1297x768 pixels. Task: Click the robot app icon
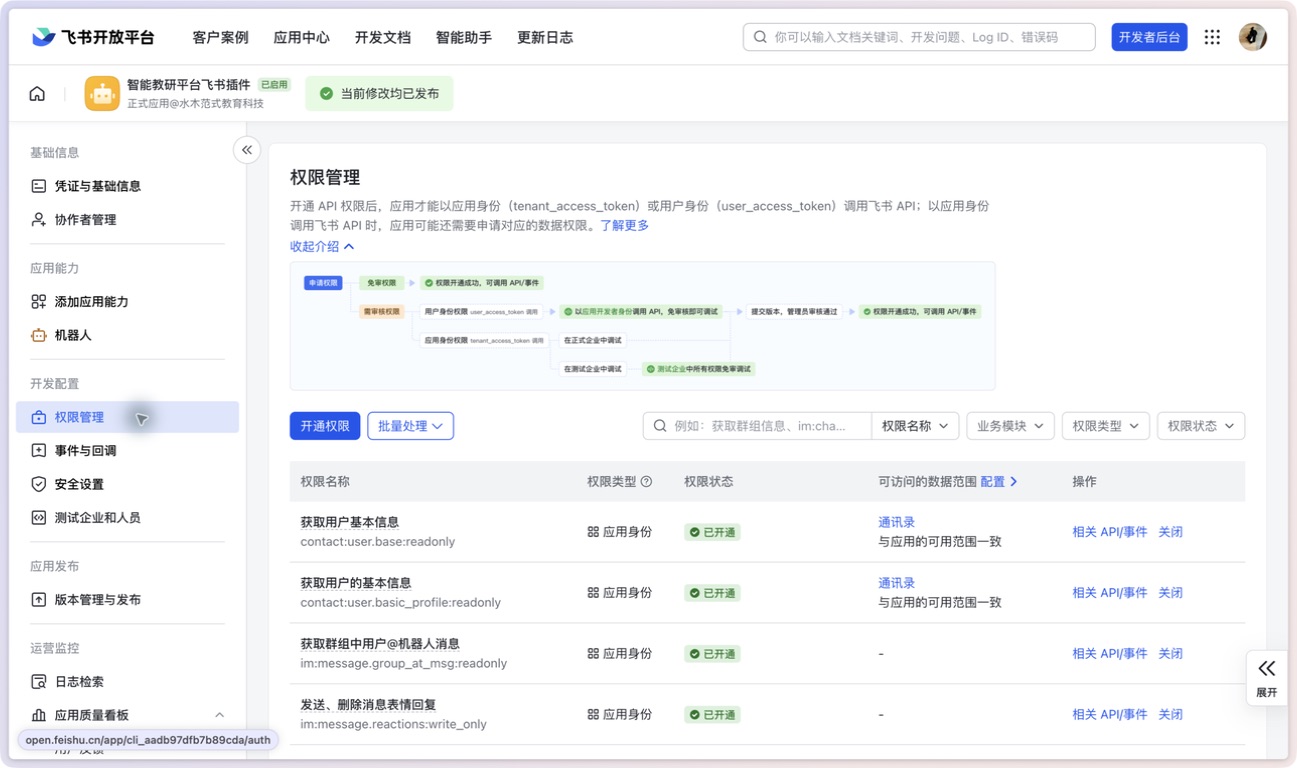102,93
